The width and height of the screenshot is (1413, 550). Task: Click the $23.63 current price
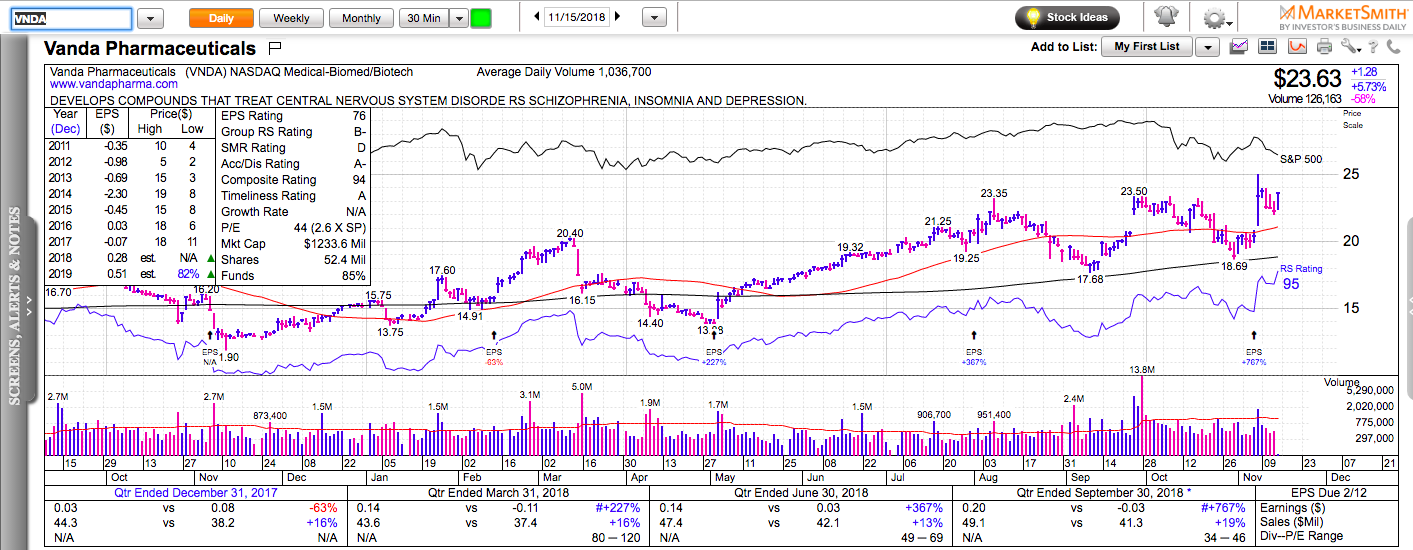click(x=1307, y=78)
